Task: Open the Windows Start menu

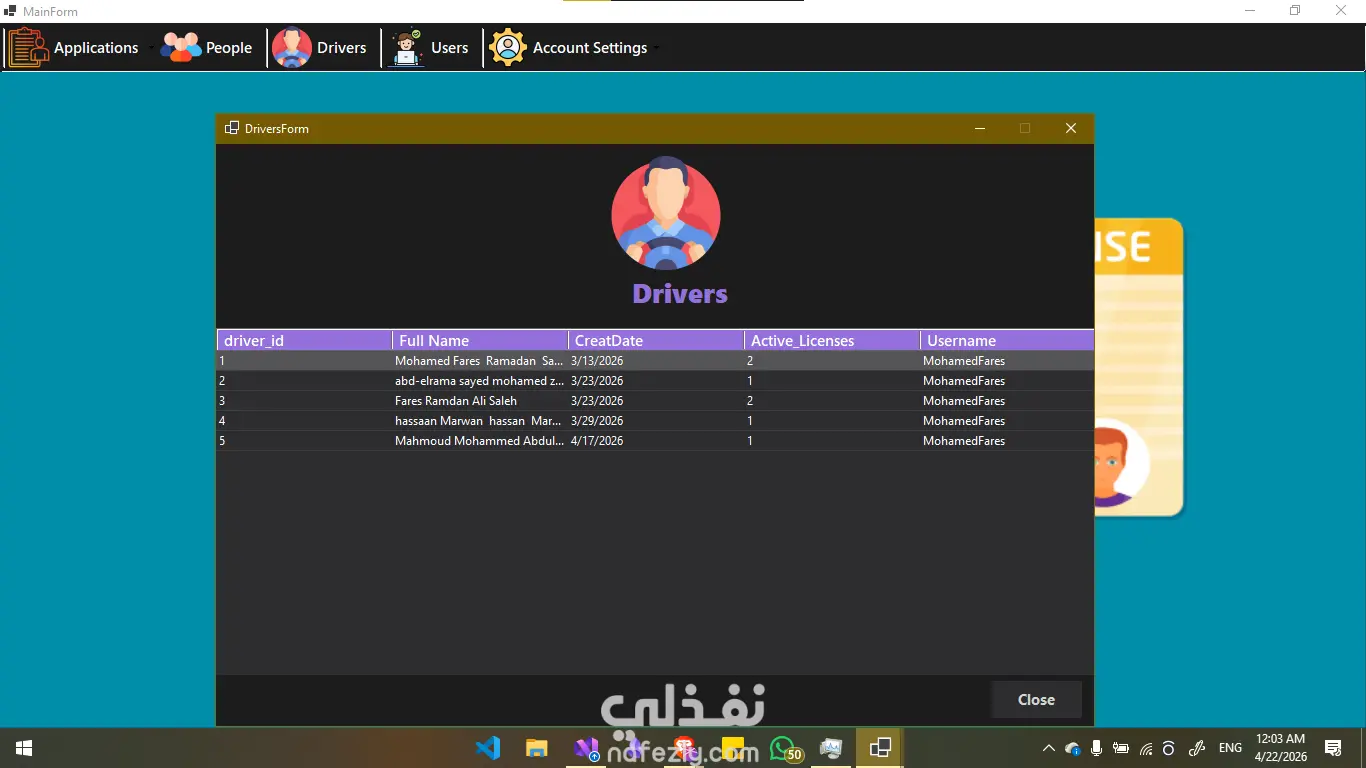Action: click(x=24, y=748)
